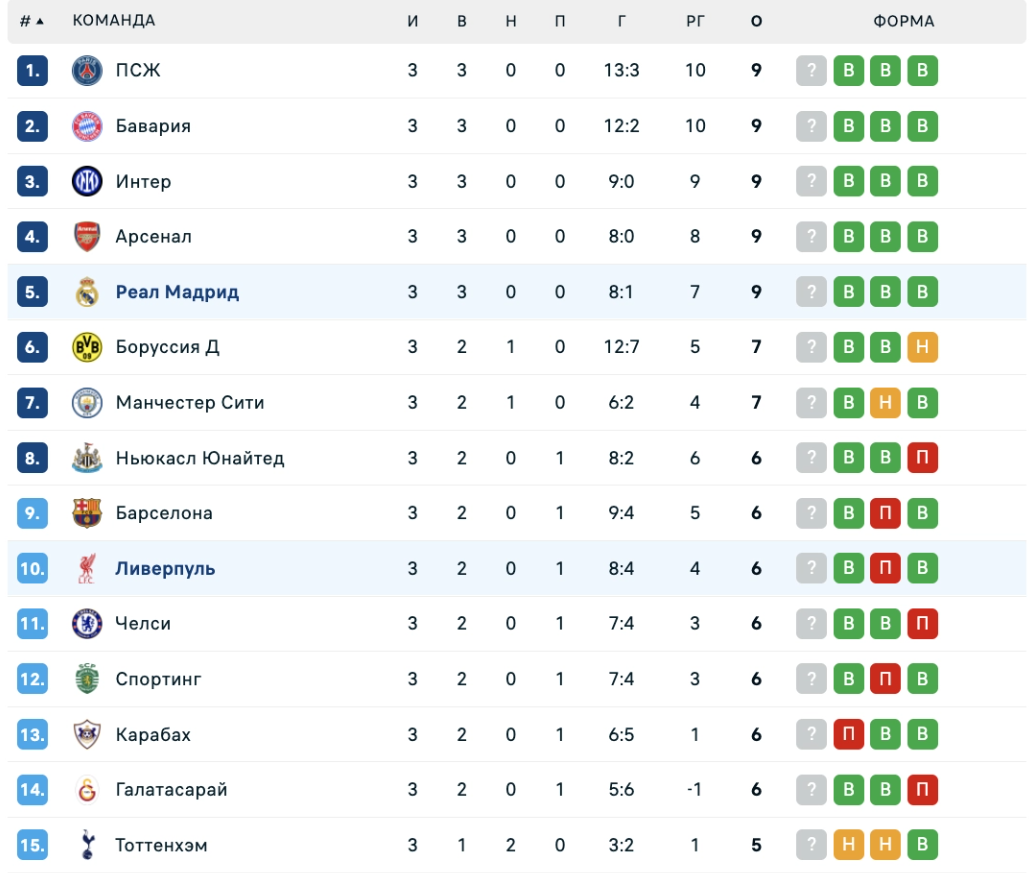The width and height of the screenshot is (1034, 873).
Task: Click the Arsenal club crest icon
Action: pyautogui.click(x=87, y=237)
